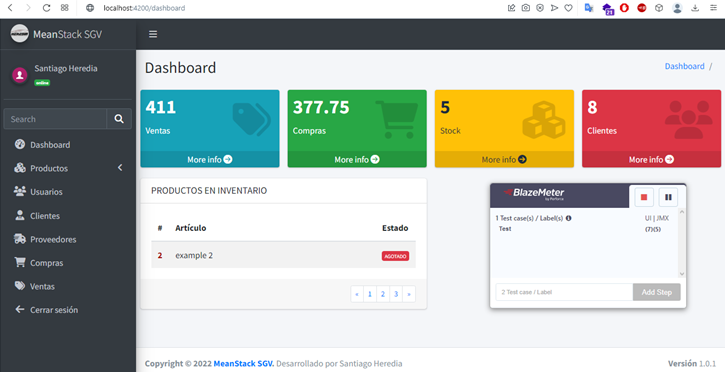Open Clientes in the sidebar

tap(68, 216)
